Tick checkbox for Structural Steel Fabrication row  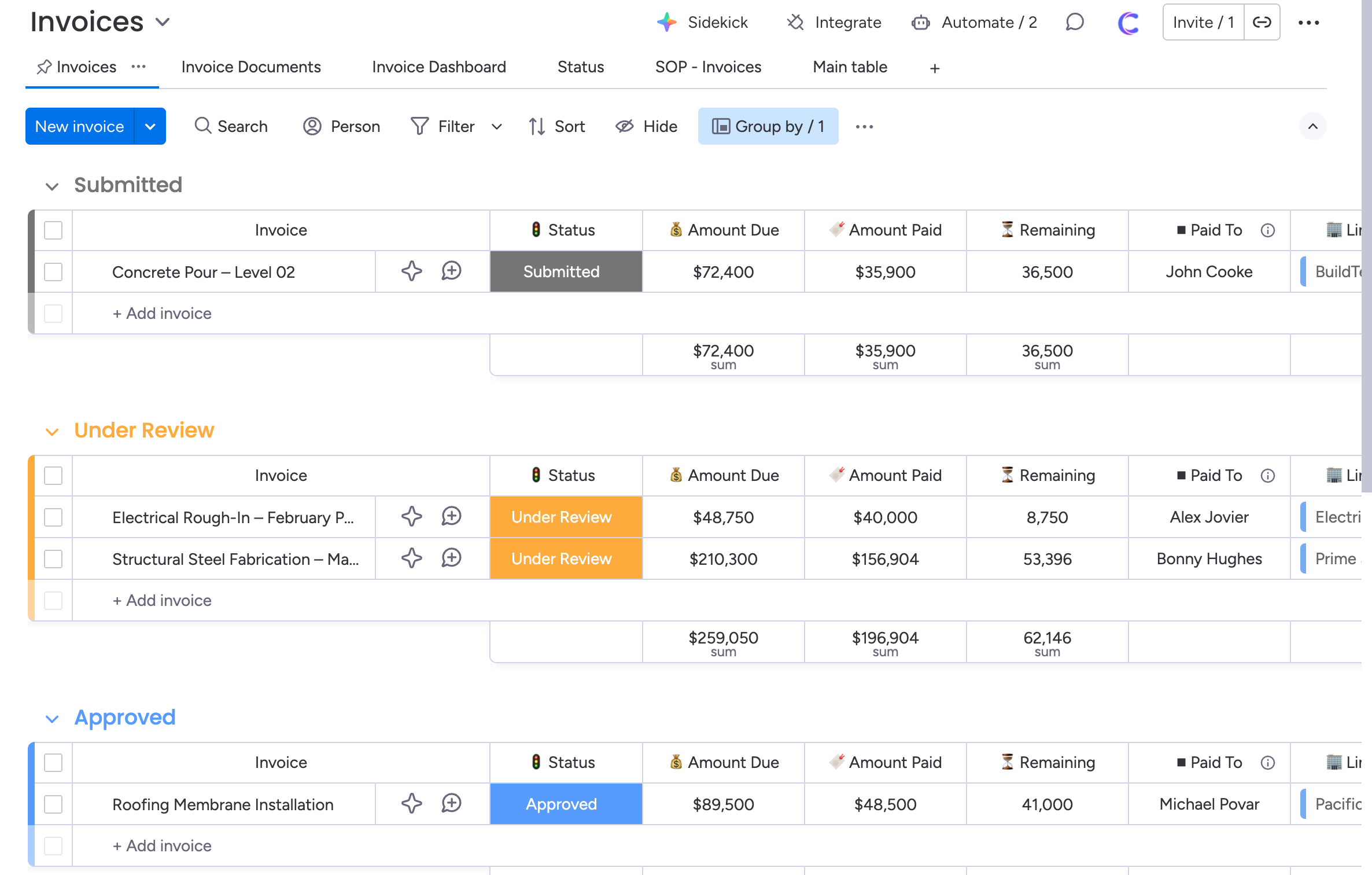point(53,558)
